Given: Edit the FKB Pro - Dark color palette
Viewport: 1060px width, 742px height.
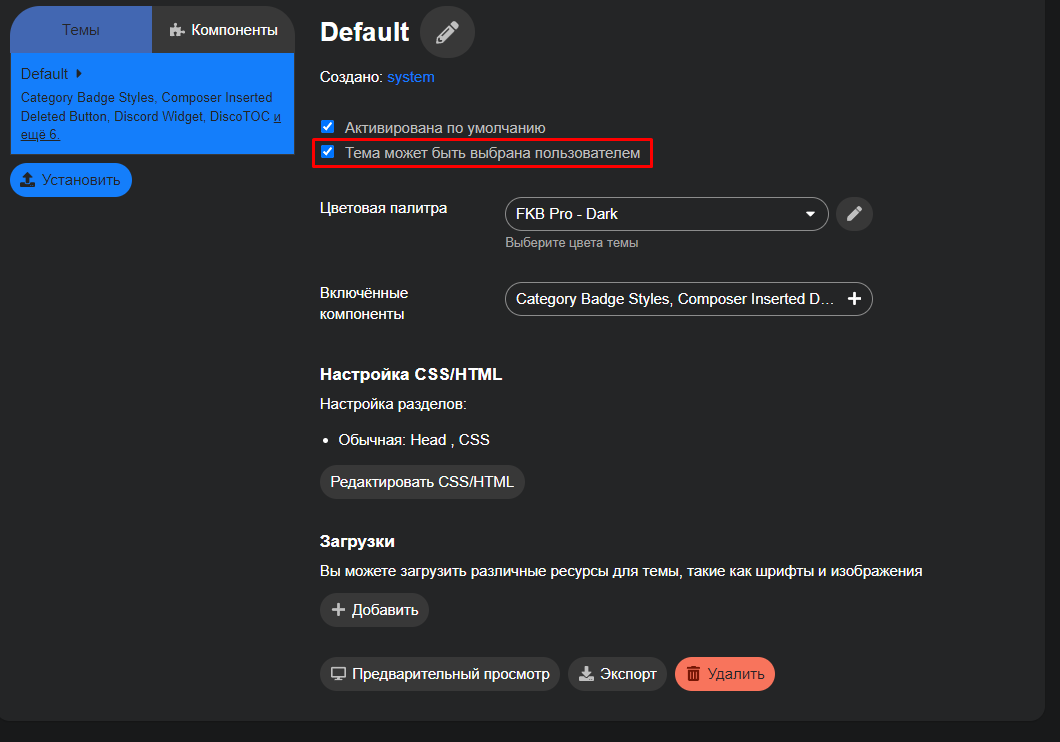Looking at the screenshot, I should [x=854, y=214].
